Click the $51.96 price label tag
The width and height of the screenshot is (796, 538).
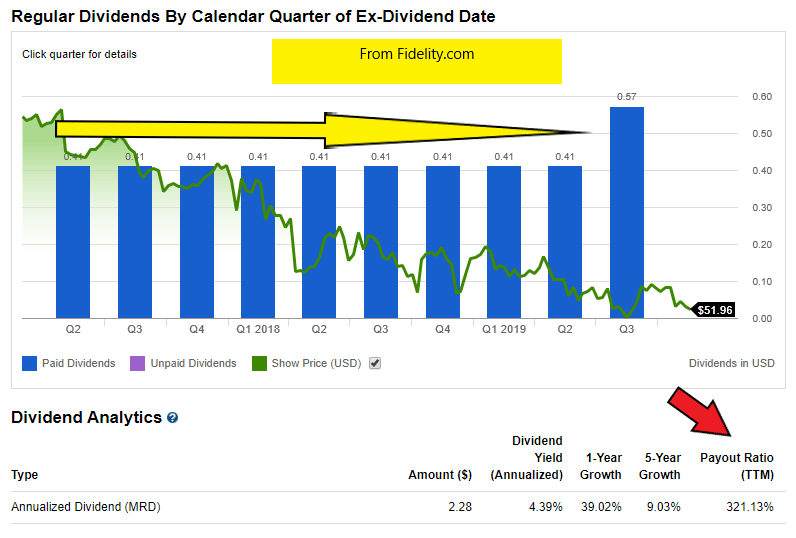coord(714,310)
